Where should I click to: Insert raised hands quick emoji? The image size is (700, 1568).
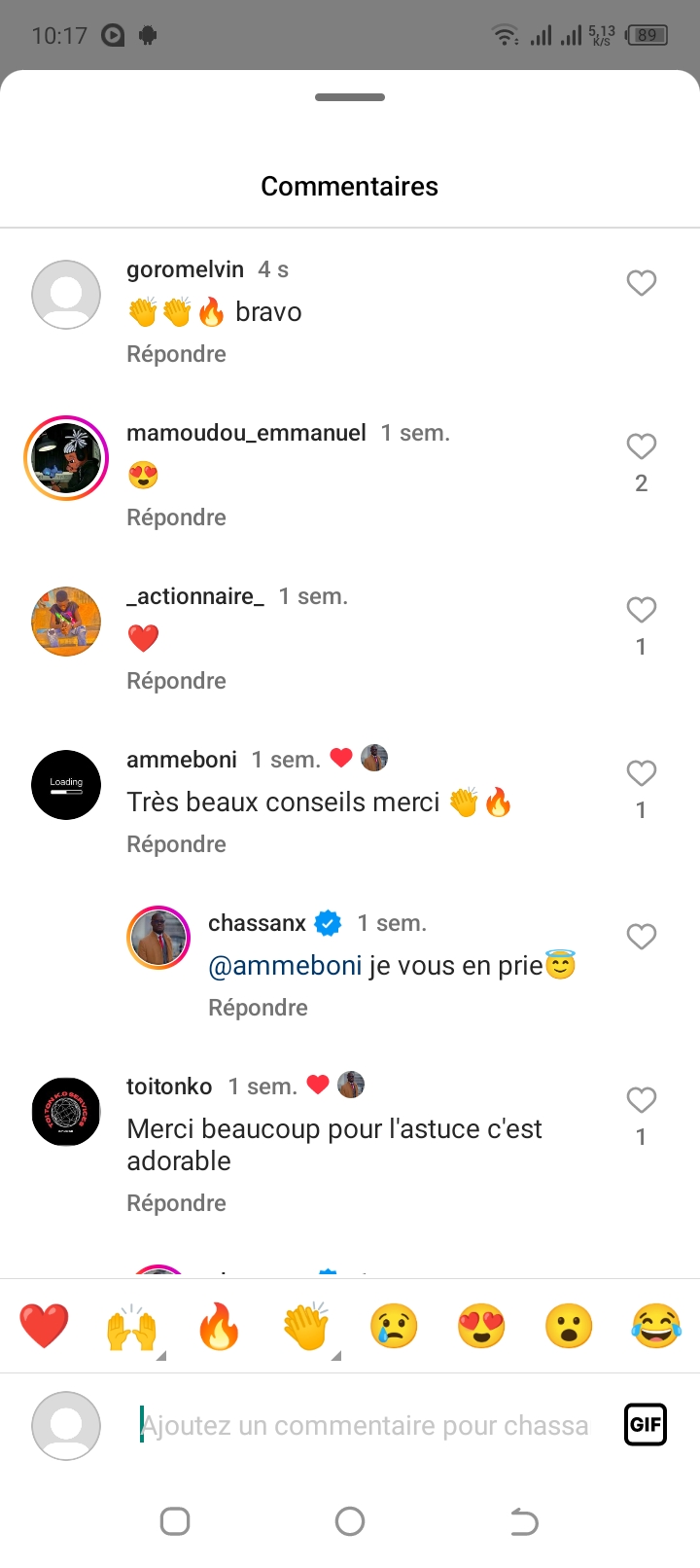(x=131, y=1326)
